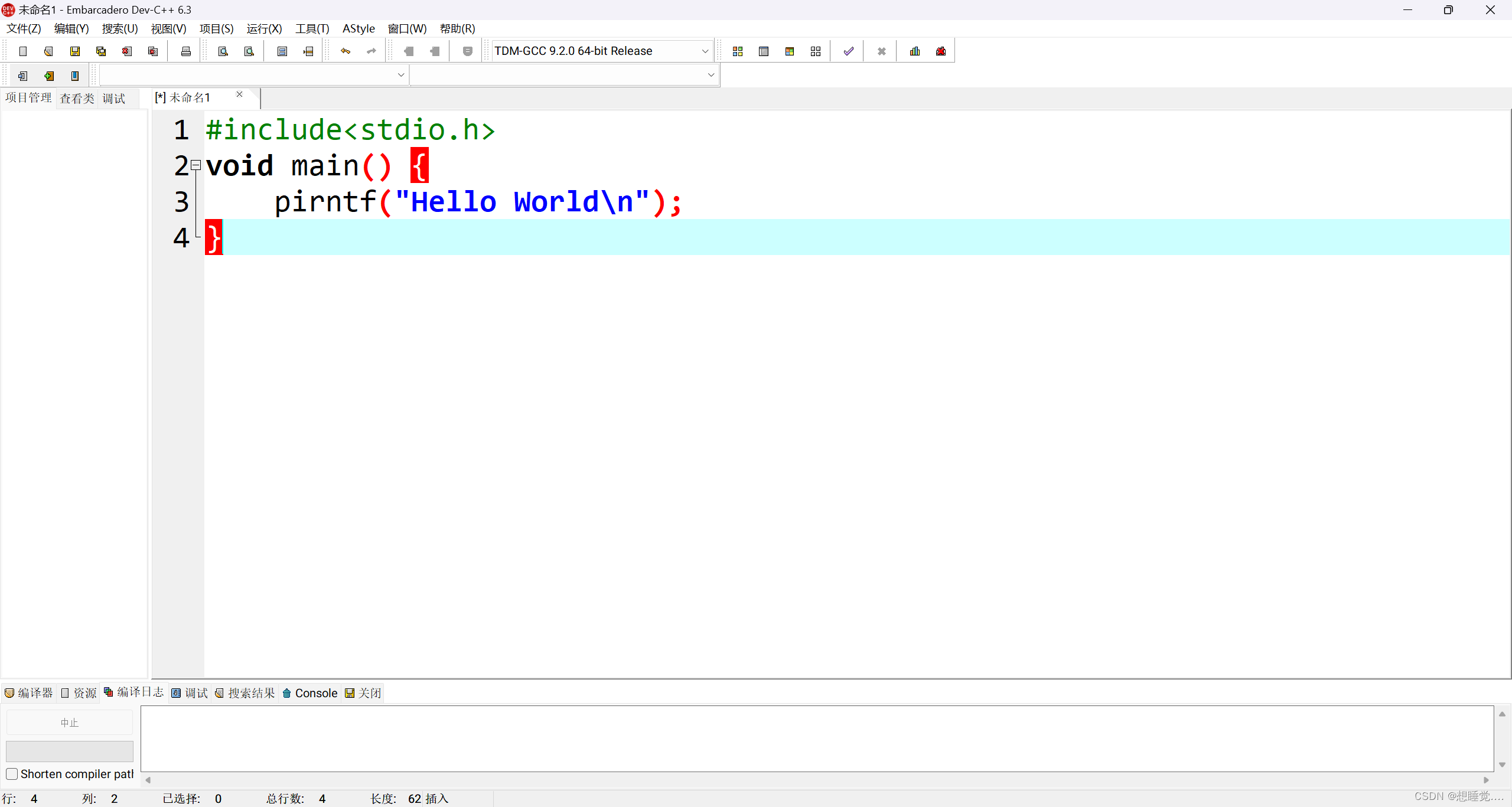Save all open files
Viewport: 1512px width, 807px height.
[x=100, y=51]
